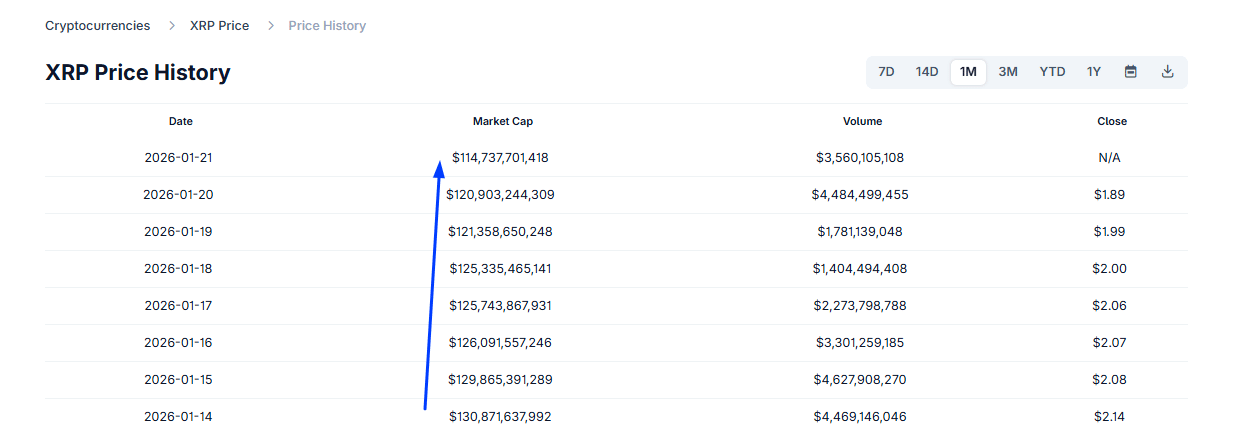1256x433 pixels.
Task: Click market cap $125,335,465,141
Action: [x=500, y=269]
